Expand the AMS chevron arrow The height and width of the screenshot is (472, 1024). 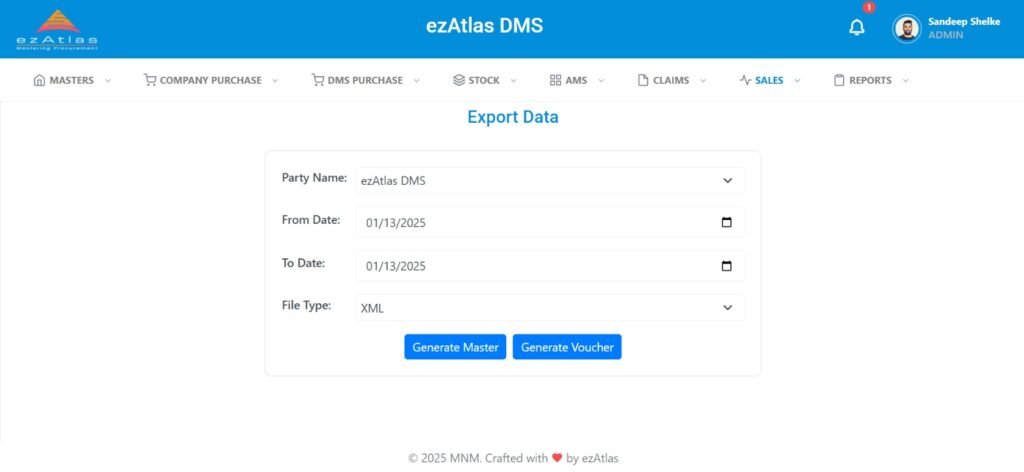coord(601,81)
